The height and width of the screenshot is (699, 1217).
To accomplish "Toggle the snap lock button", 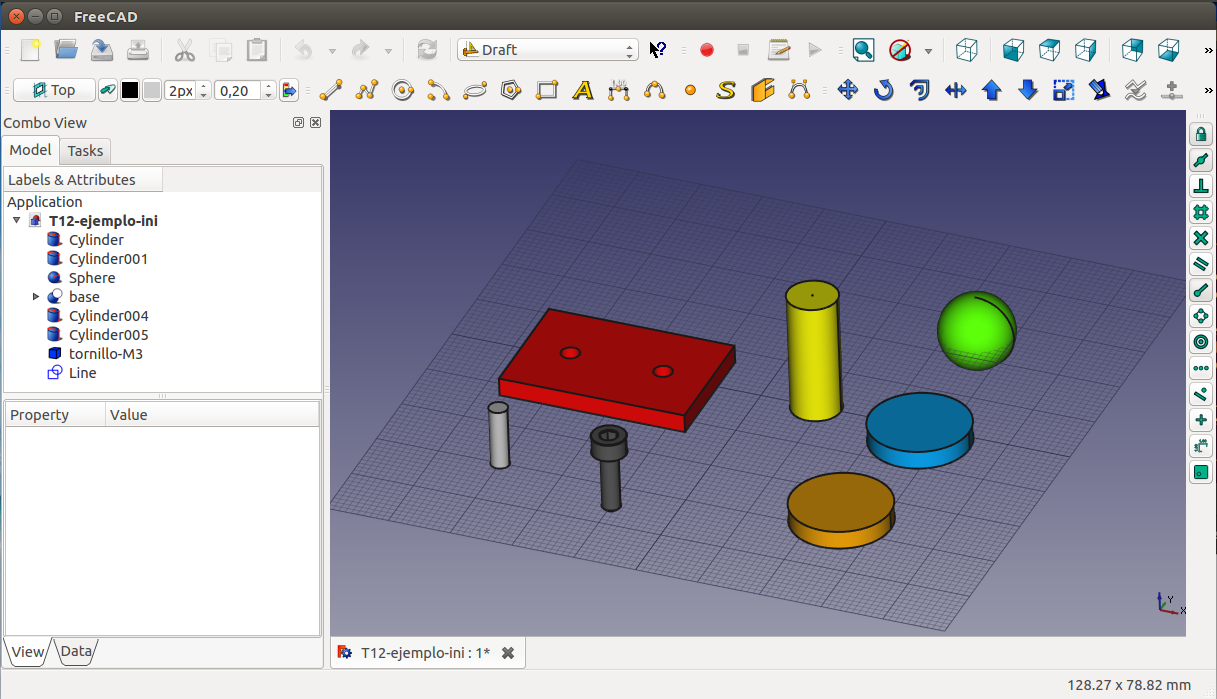I will tap(1201, 134).
